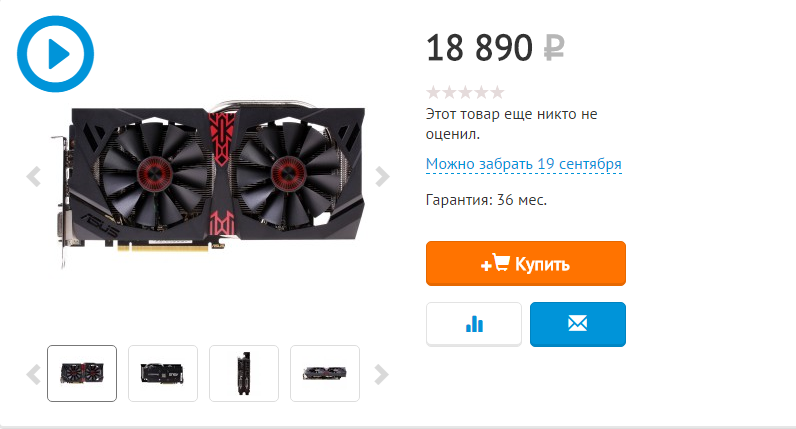Click the blue envelope button

pyautogui.click(x=578, y=324)
